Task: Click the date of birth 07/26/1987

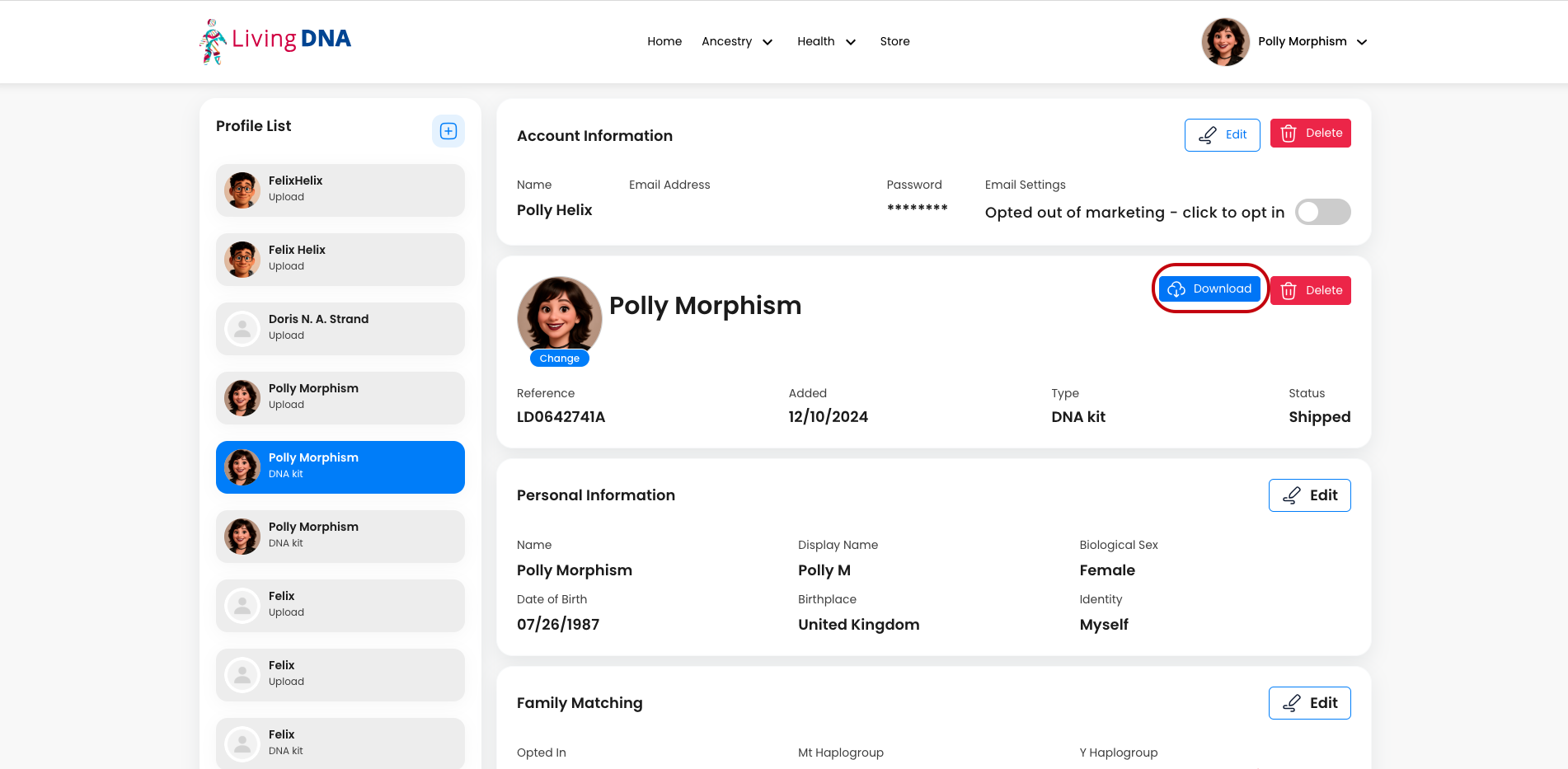Action: [558, 625]
